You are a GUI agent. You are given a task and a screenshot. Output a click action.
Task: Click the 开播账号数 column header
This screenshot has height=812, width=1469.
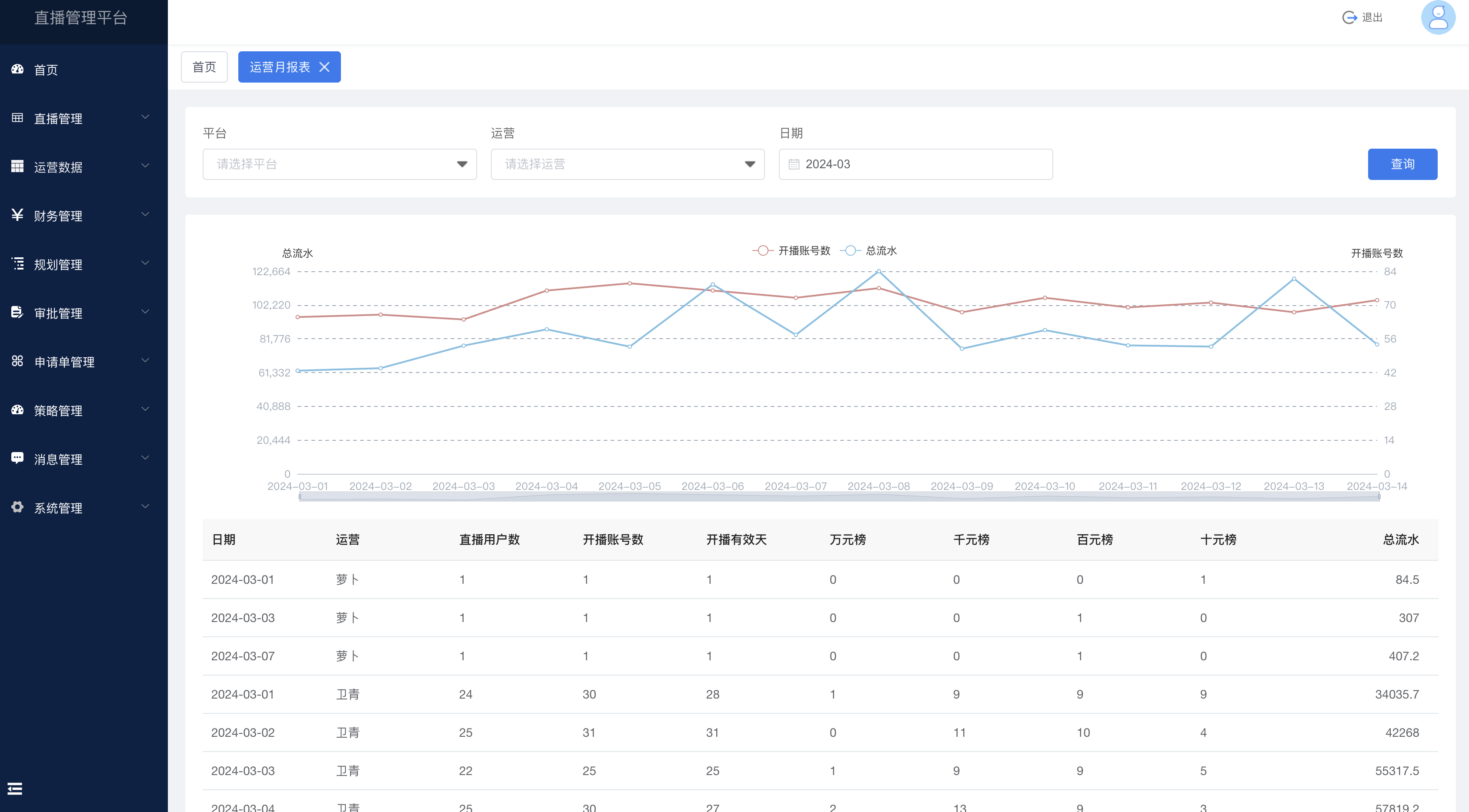pyautogui.click(x=612, y=539)
